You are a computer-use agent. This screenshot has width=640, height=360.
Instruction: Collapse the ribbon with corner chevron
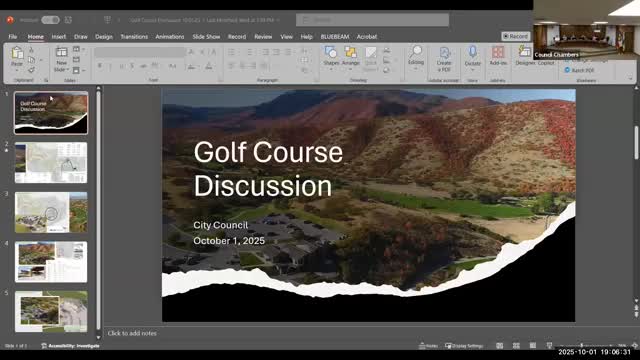point(630,78)
